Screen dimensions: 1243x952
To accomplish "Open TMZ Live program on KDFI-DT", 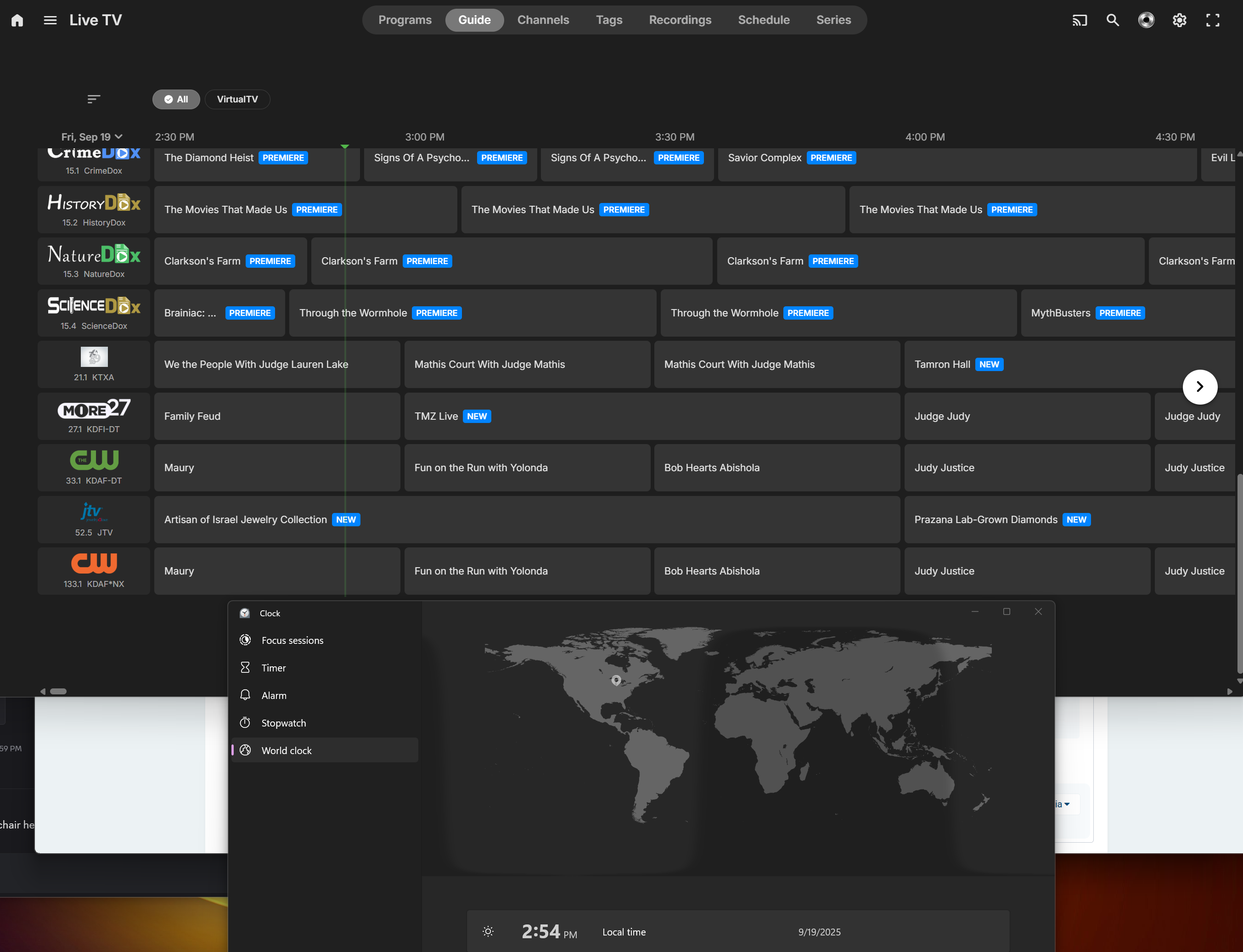I will (436, 417).
